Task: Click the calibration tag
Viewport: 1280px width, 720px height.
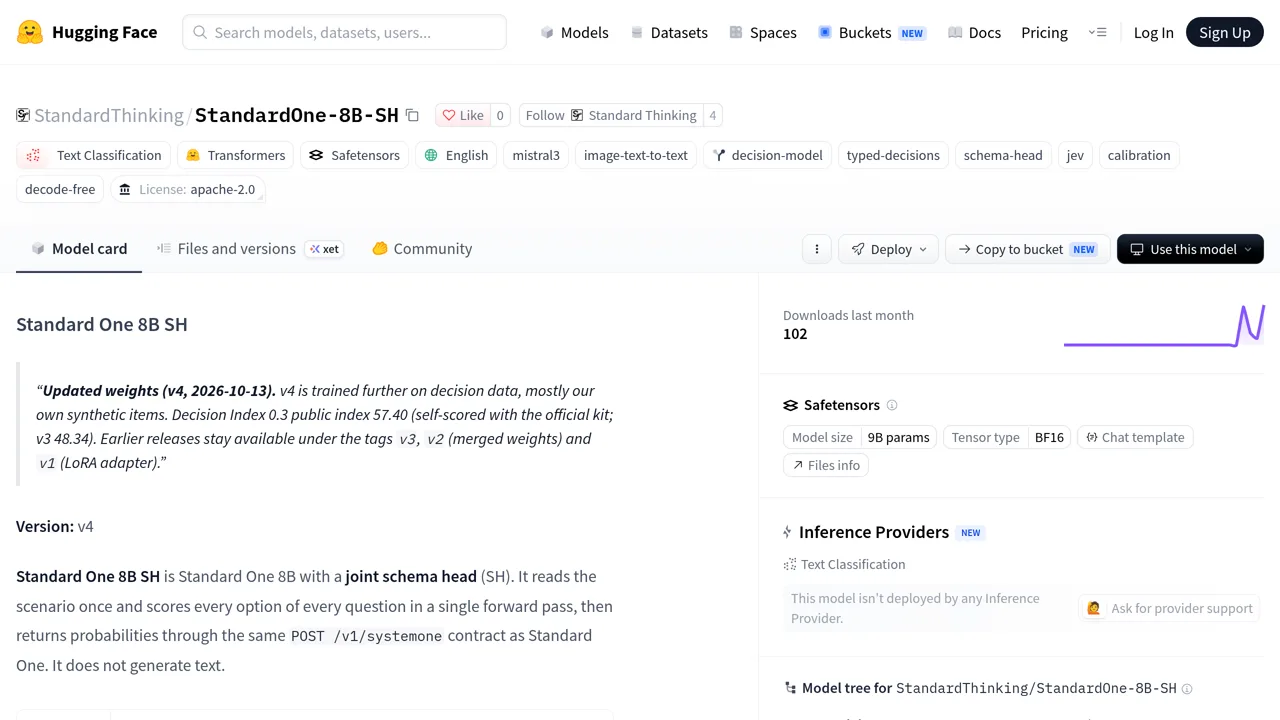Action: tap(1139, 155)
